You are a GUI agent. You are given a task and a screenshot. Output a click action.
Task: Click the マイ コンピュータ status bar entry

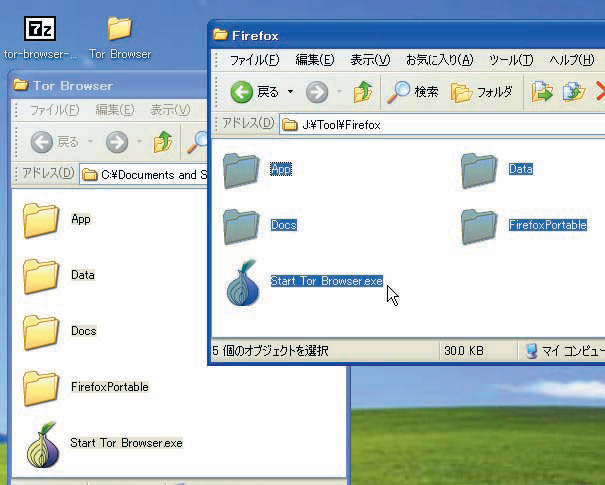(565, 351)
